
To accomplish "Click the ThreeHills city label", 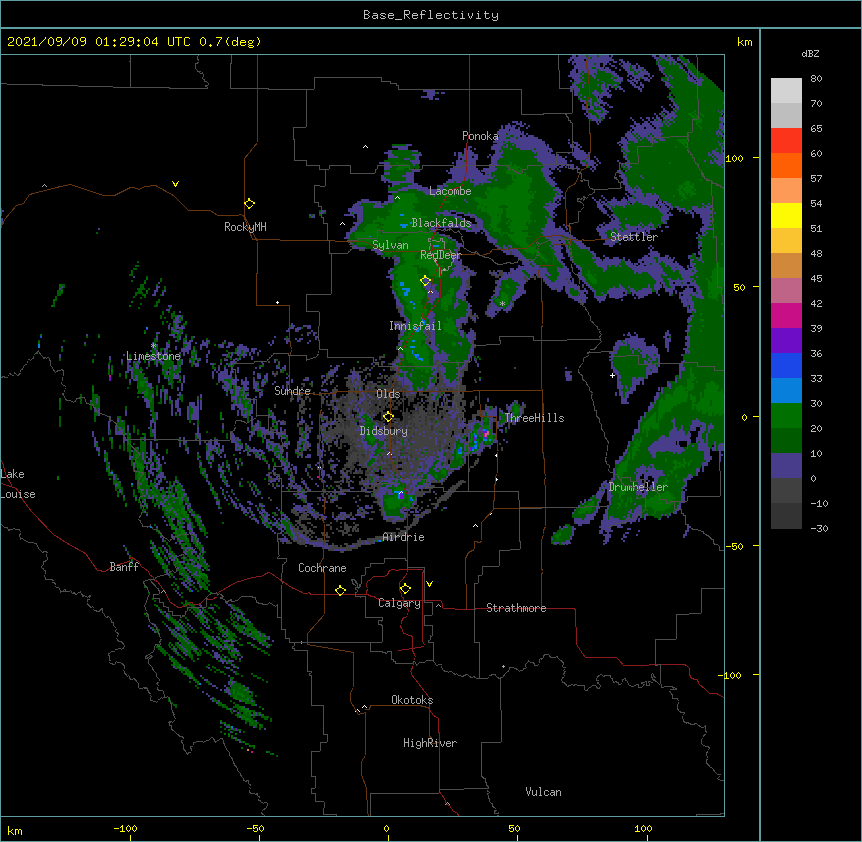I will point(534,418).
